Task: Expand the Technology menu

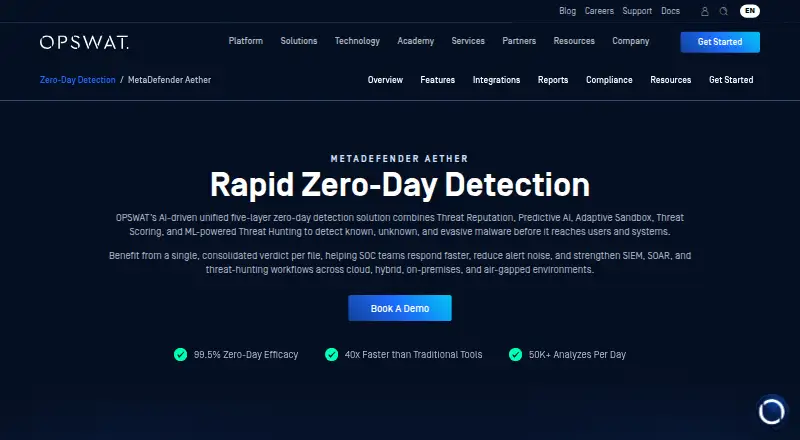Action: pyautogui.click(x=357, y=41)
